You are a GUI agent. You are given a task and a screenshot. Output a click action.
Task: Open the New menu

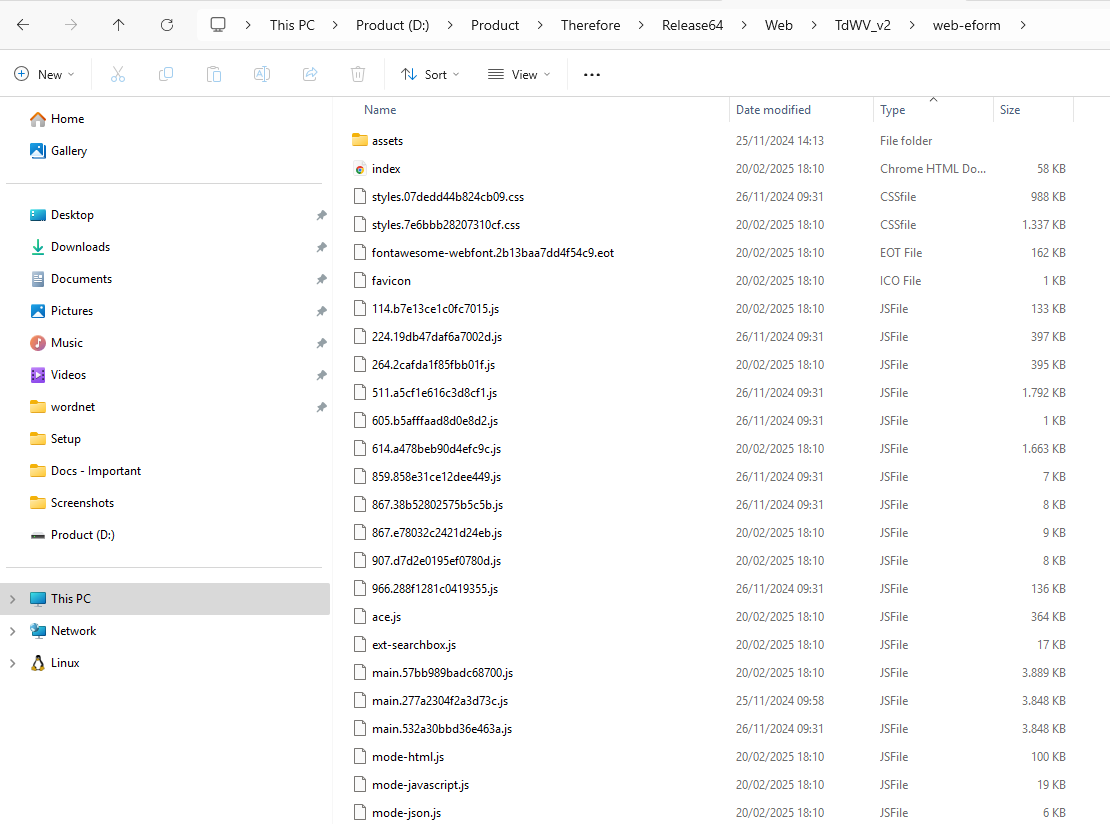tap(44, 74)
